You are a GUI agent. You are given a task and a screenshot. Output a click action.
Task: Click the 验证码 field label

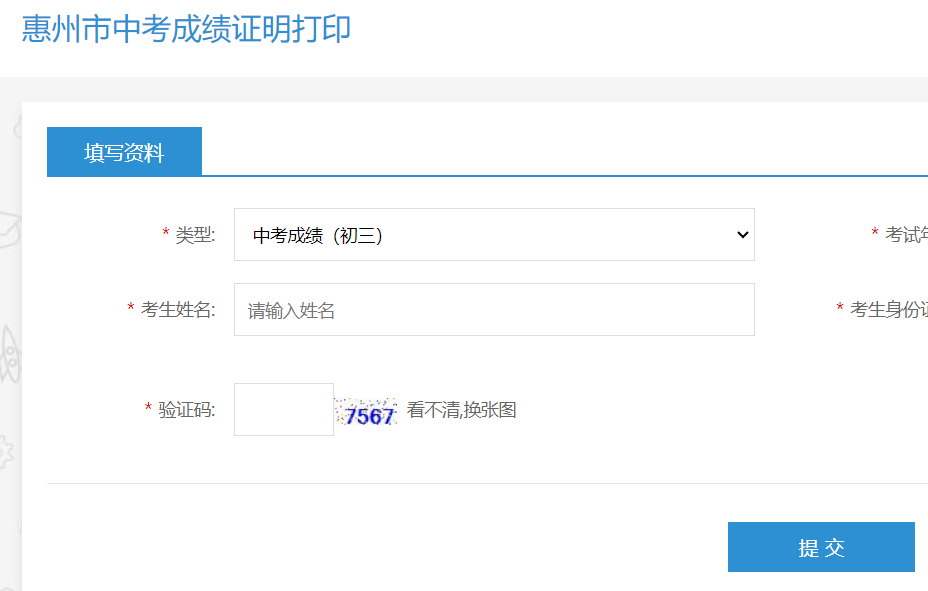coord(187,410)
